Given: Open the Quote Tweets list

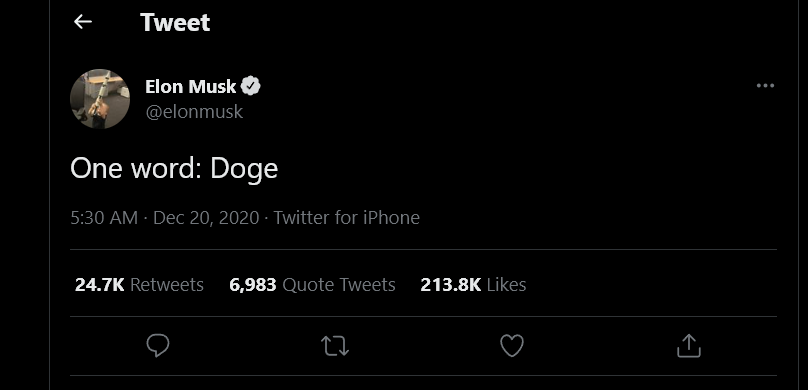Looking at the screenshot, I should tap(312, 284).
